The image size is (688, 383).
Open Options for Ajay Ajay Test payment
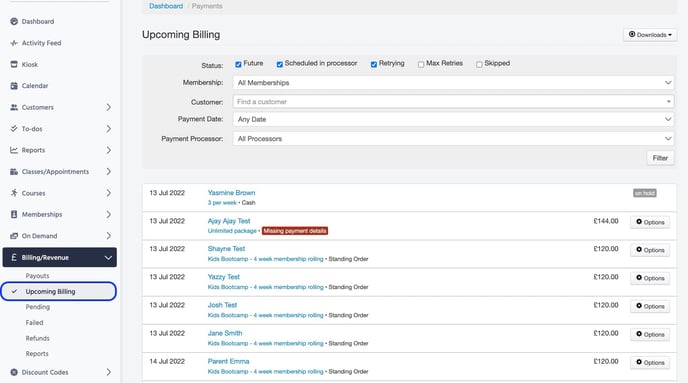point(650,222)
